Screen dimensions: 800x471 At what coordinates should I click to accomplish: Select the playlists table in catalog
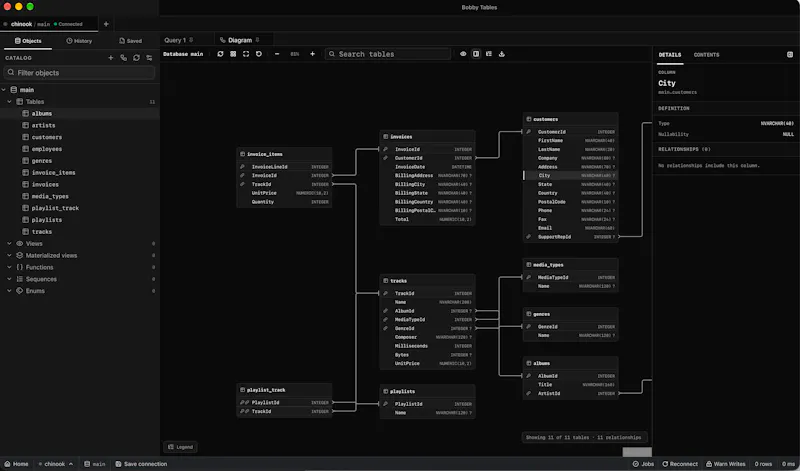click(80, 219)
